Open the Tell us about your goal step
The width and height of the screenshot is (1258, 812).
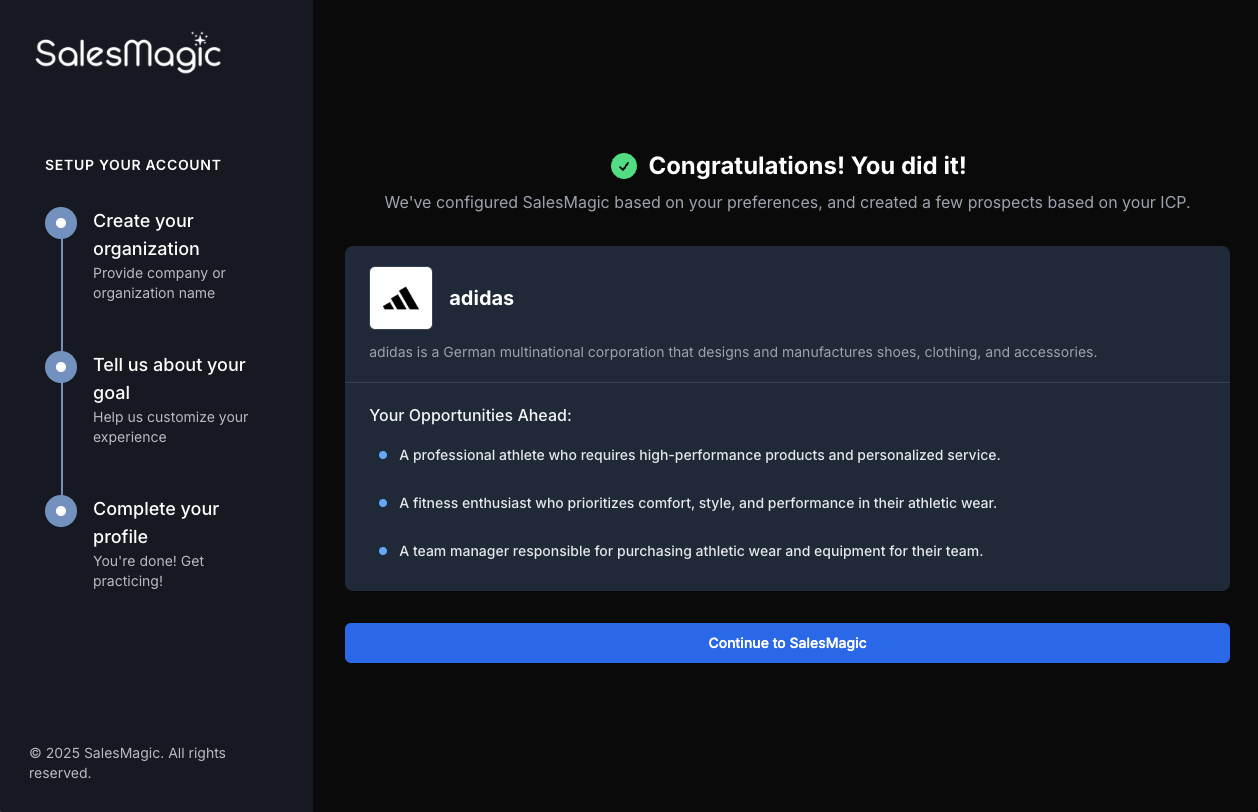click(x=169, y=379)
